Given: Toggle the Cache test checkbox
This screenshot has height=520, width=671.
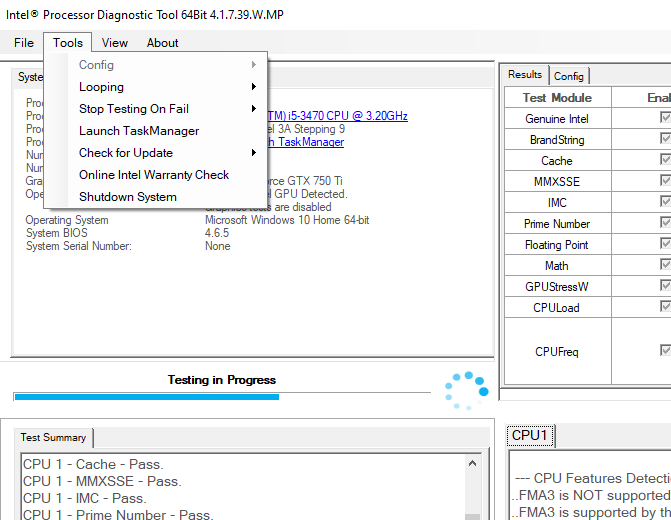Looking at the screenshot, I should tap(665, 159).
